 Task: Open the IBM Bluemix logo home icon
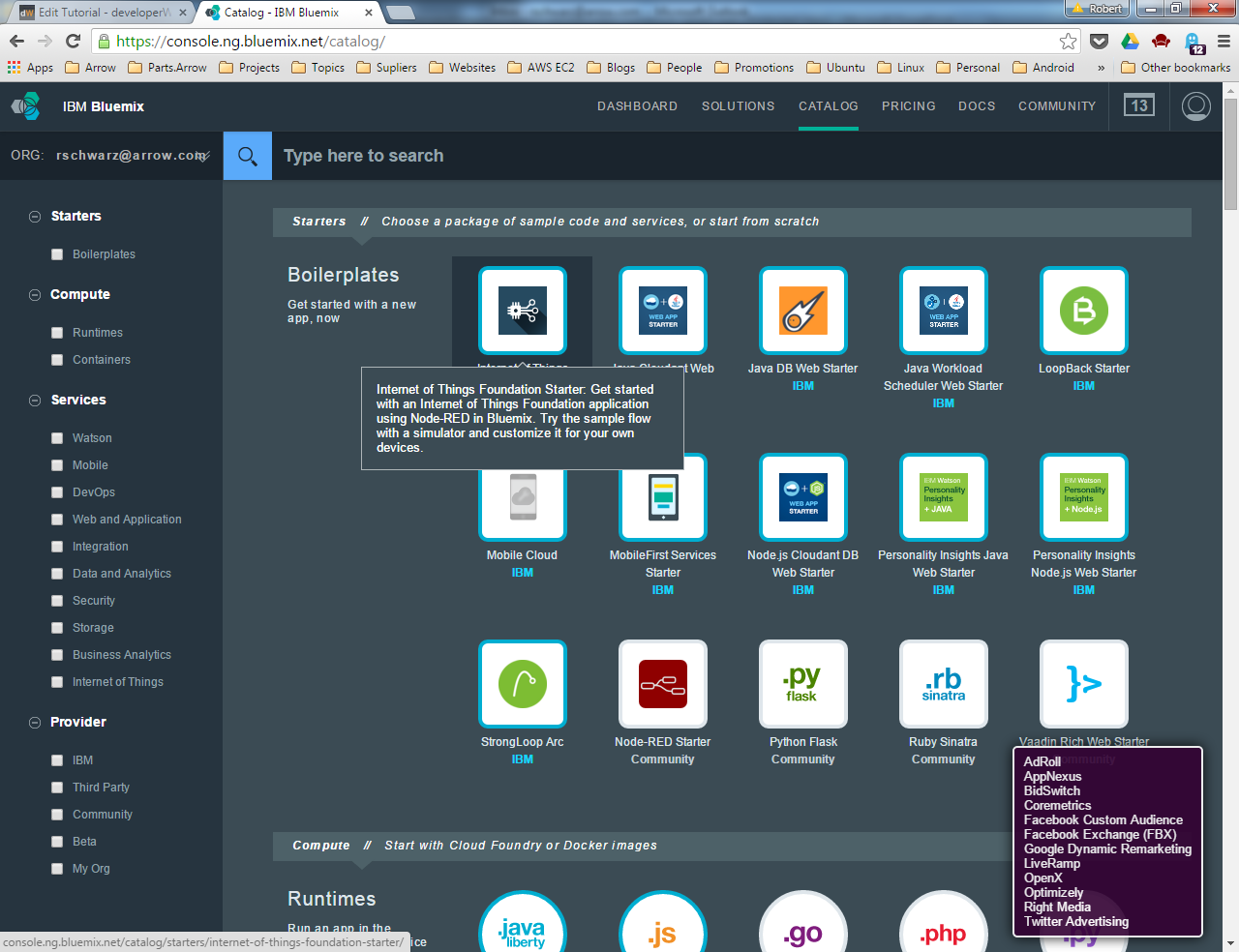[26, 106]
